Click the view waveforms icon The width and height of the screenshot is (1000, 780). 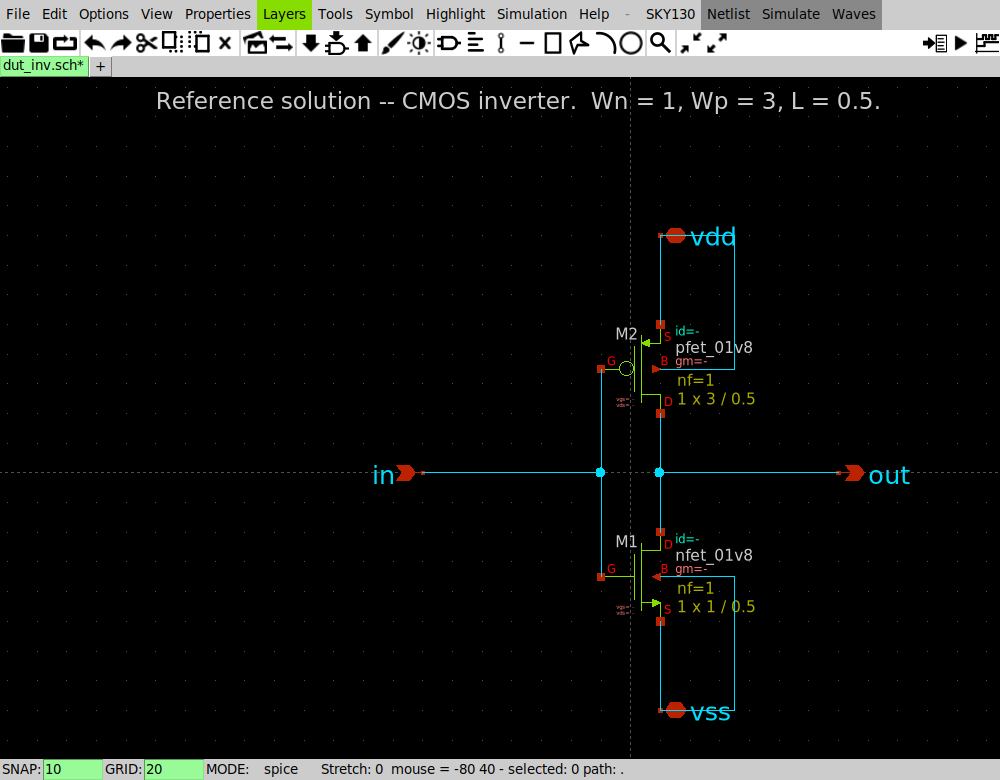[987, 43]
